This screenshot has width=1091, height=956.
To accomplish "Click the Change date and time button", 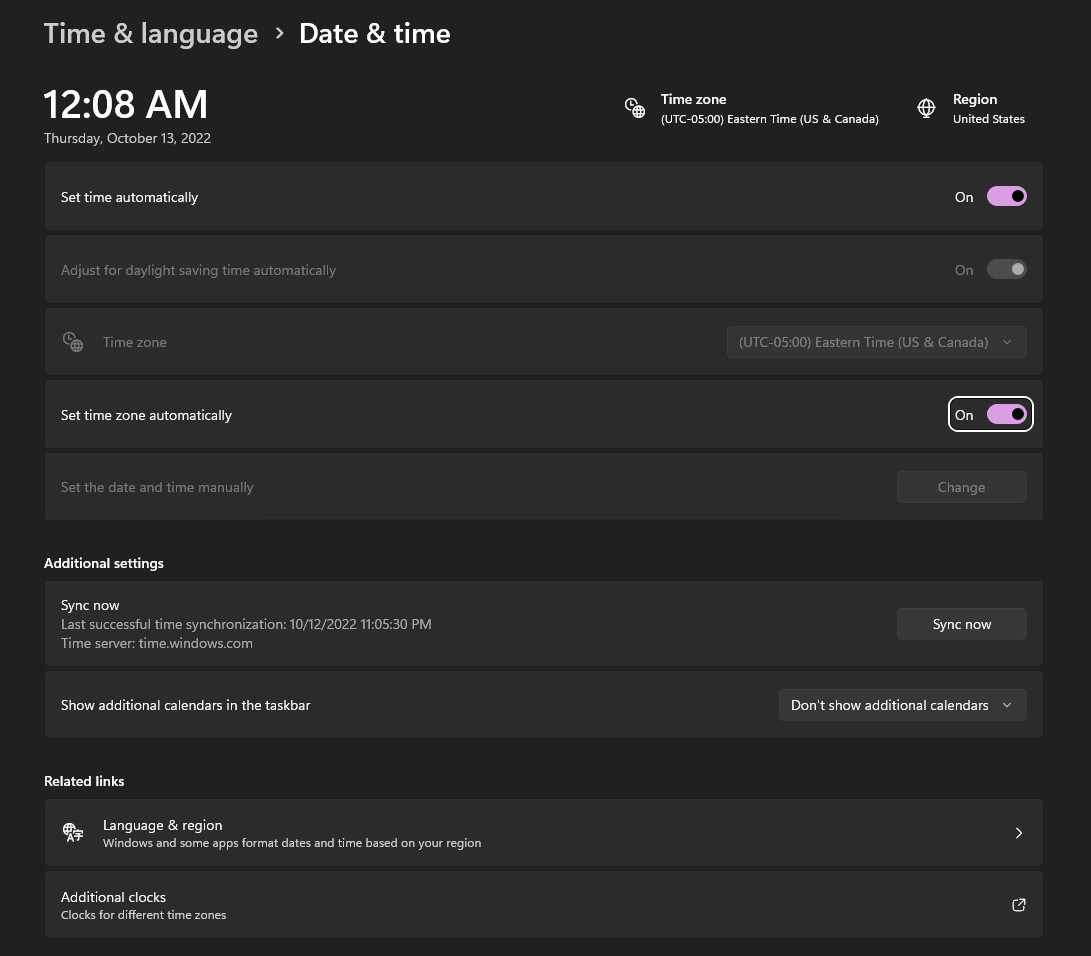I will [962, 487].
